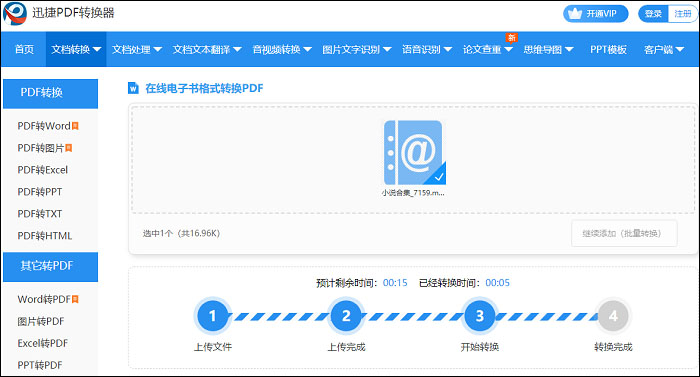This screenshot has width=700, height=377.
Task: Select PPT转PDF in the sidebar
Action: [x=40, y=365]
